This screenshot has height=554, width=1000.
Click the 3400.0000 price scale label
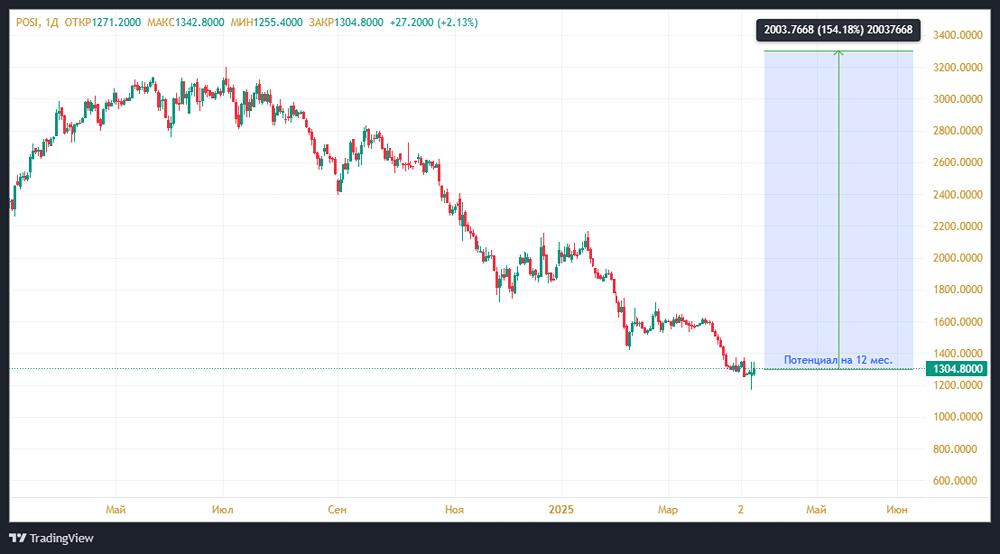959,36
